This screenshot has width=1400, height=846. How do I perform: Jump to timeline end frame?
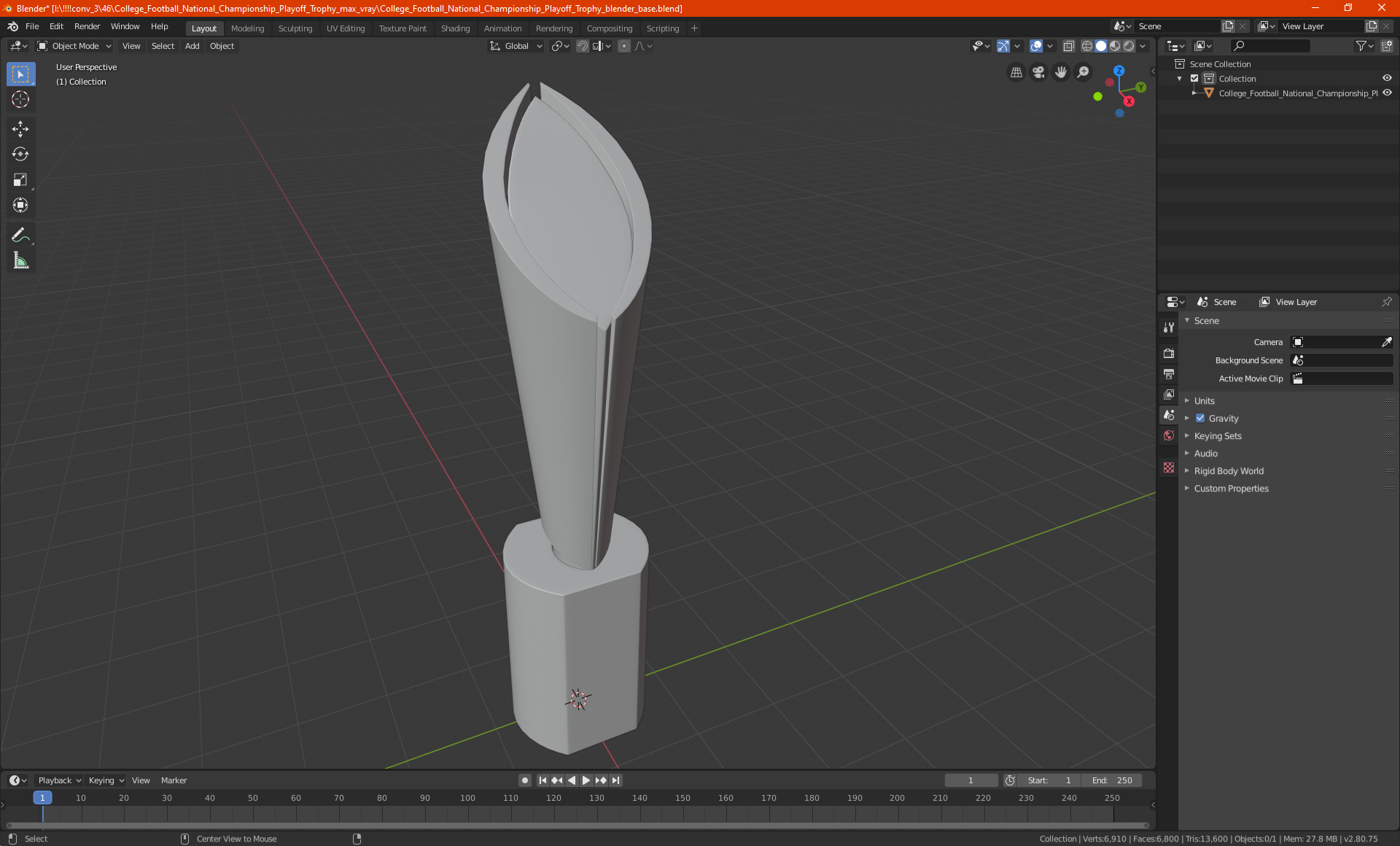[x=616, y=780]
